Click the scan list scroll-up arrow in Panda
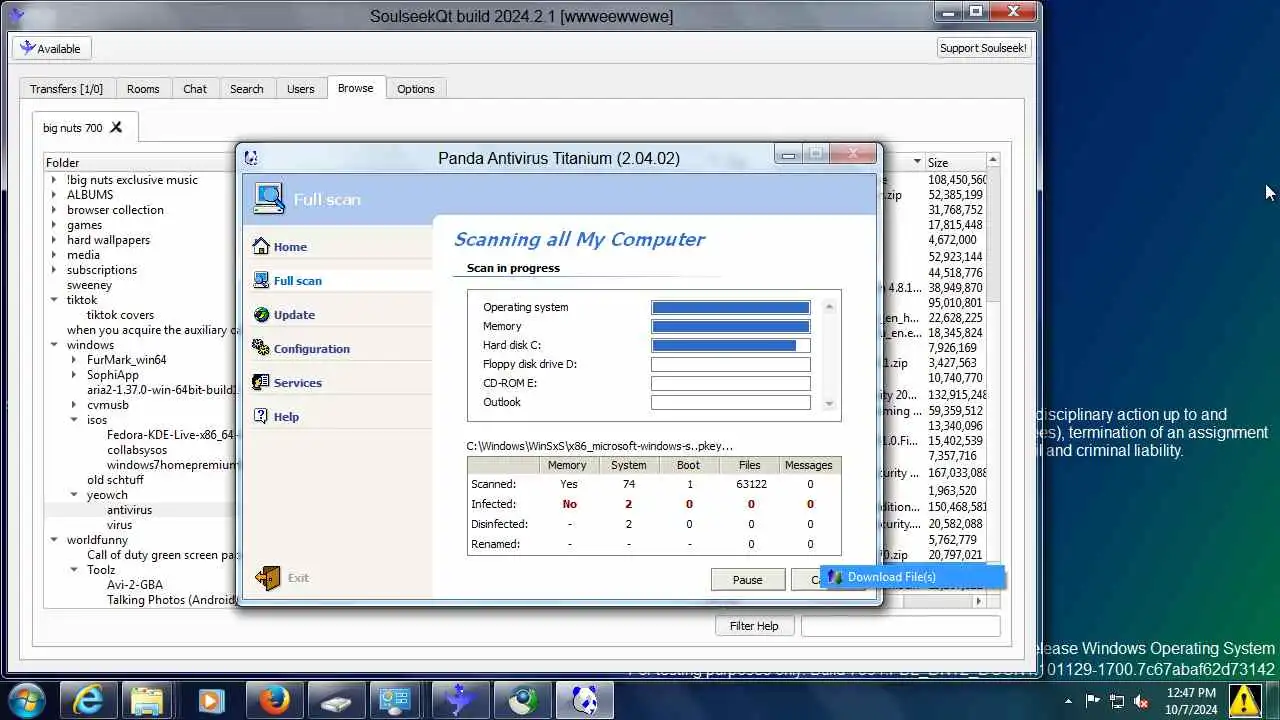The height and width of the screenshot is (720, 1280). [829, 308]
